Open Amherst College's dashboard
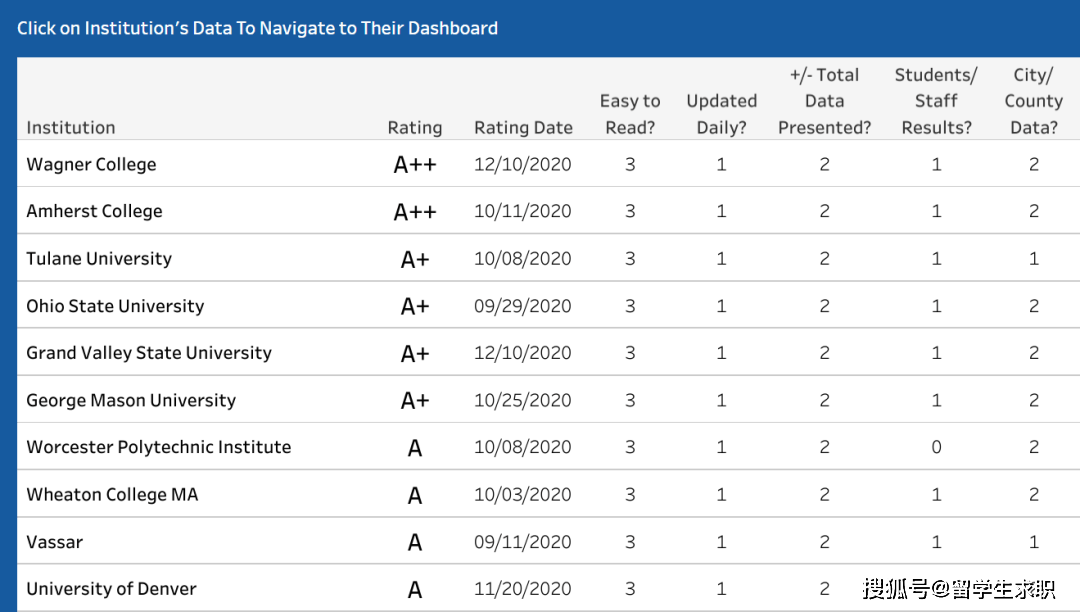Viewport: 1080px width, 612px height. (x=94, y=211)
